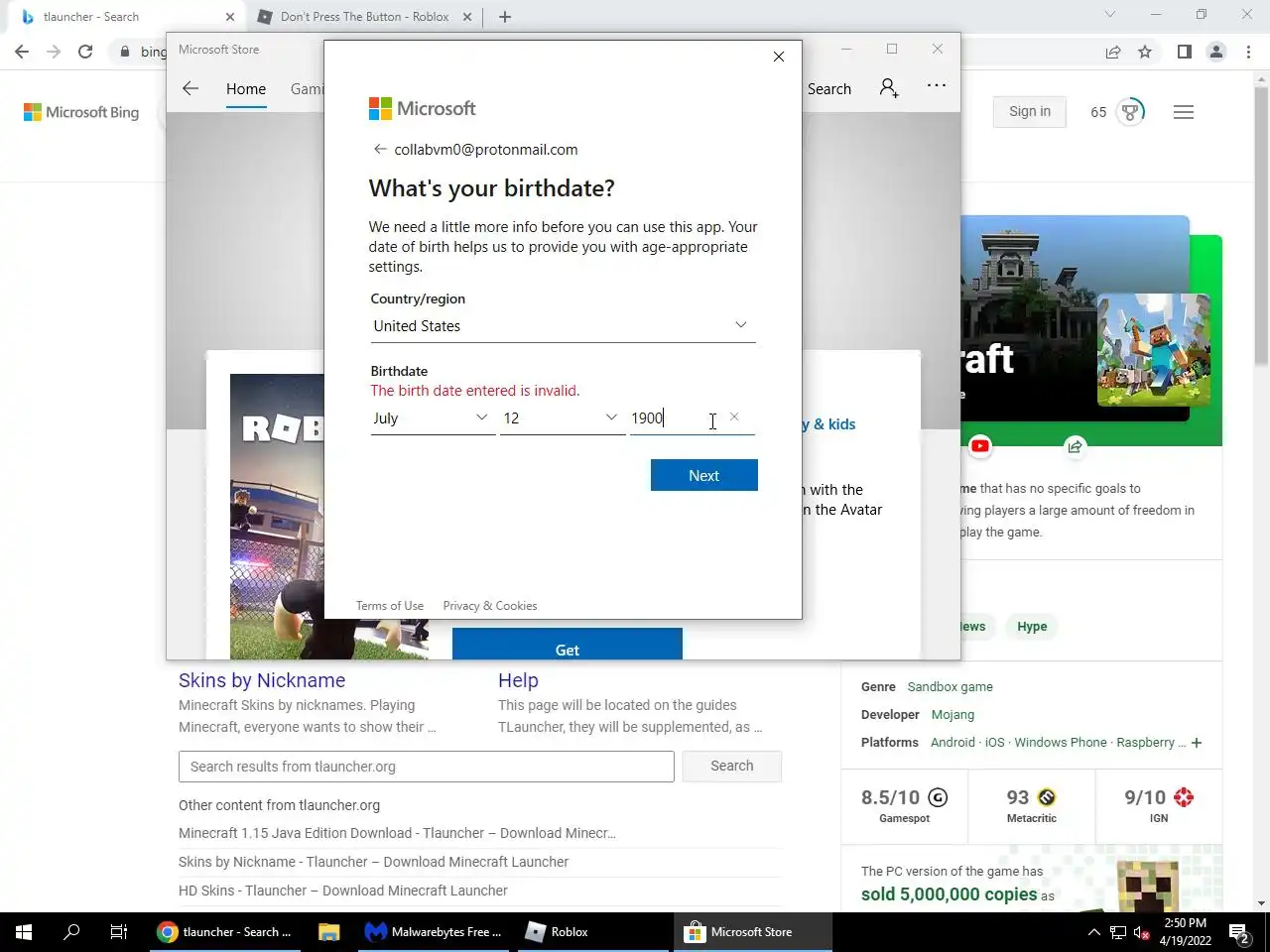Open the notification center icon
This screenshot has height=952, width=1270.
coord(1238,932)
